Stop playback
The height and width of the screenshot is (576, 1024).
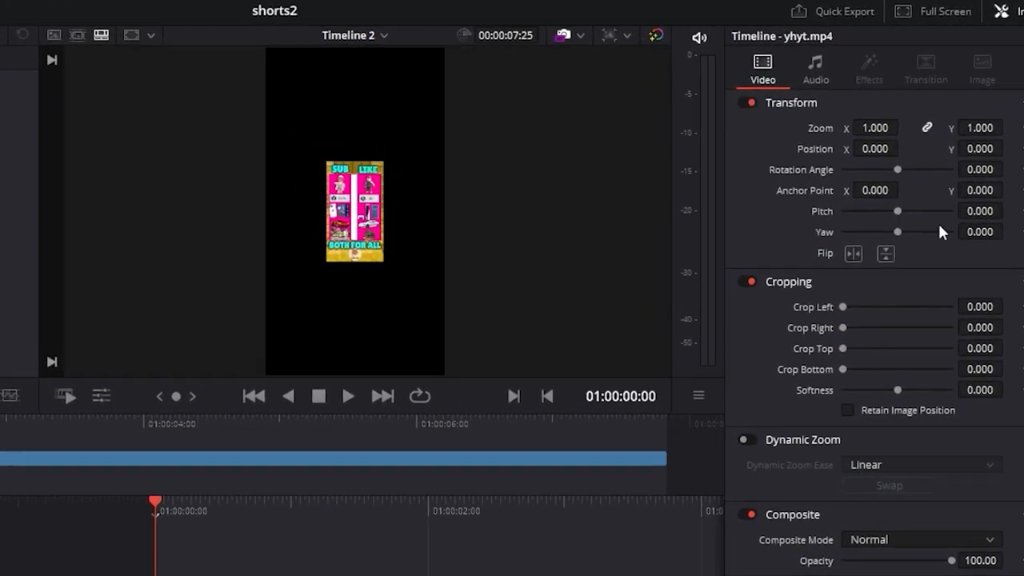(318, 396)
